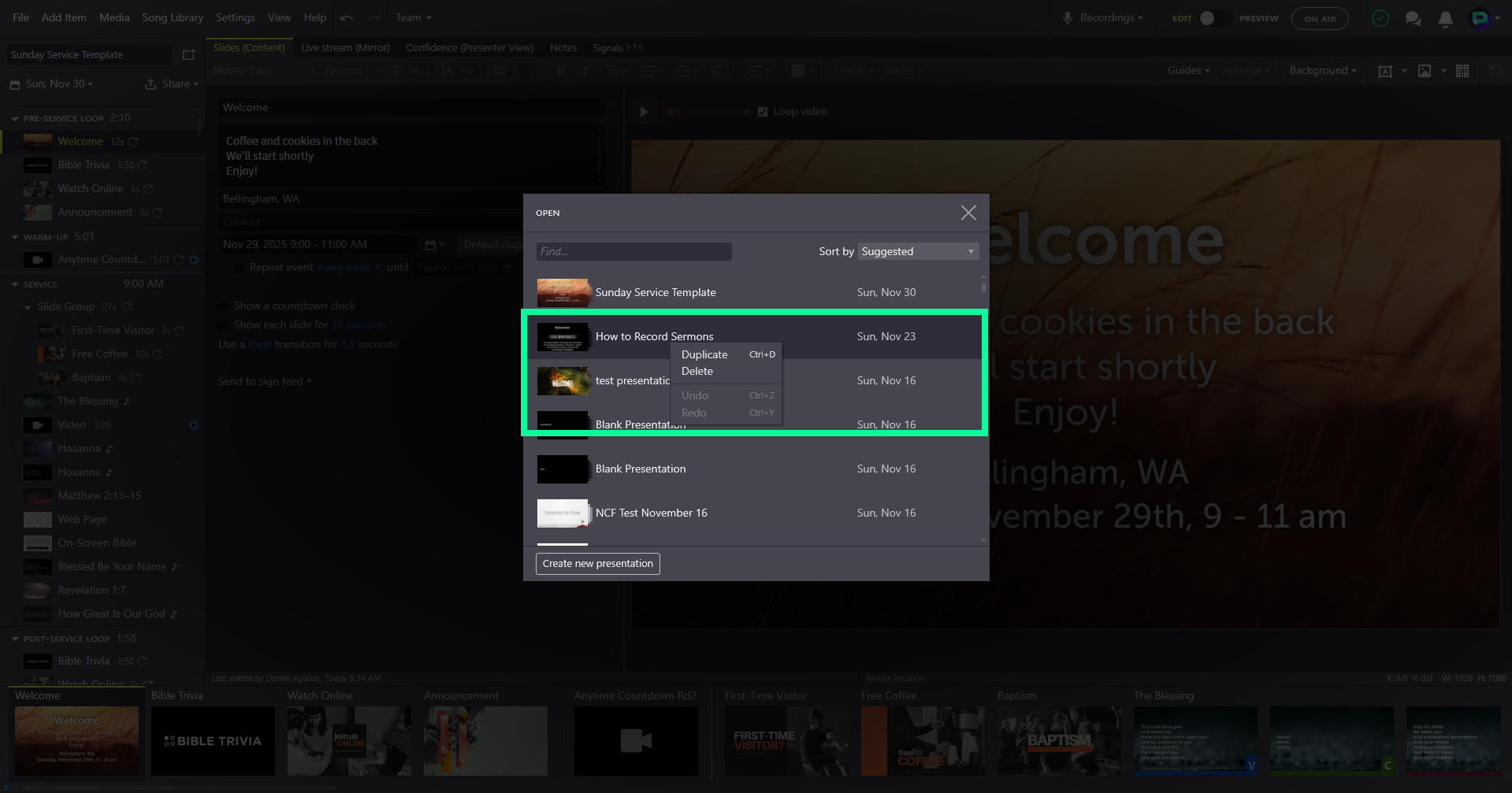The image size is (1512, 793).
Task: Click the Recordings microphone icon
Action: [x=1068, y=17]
